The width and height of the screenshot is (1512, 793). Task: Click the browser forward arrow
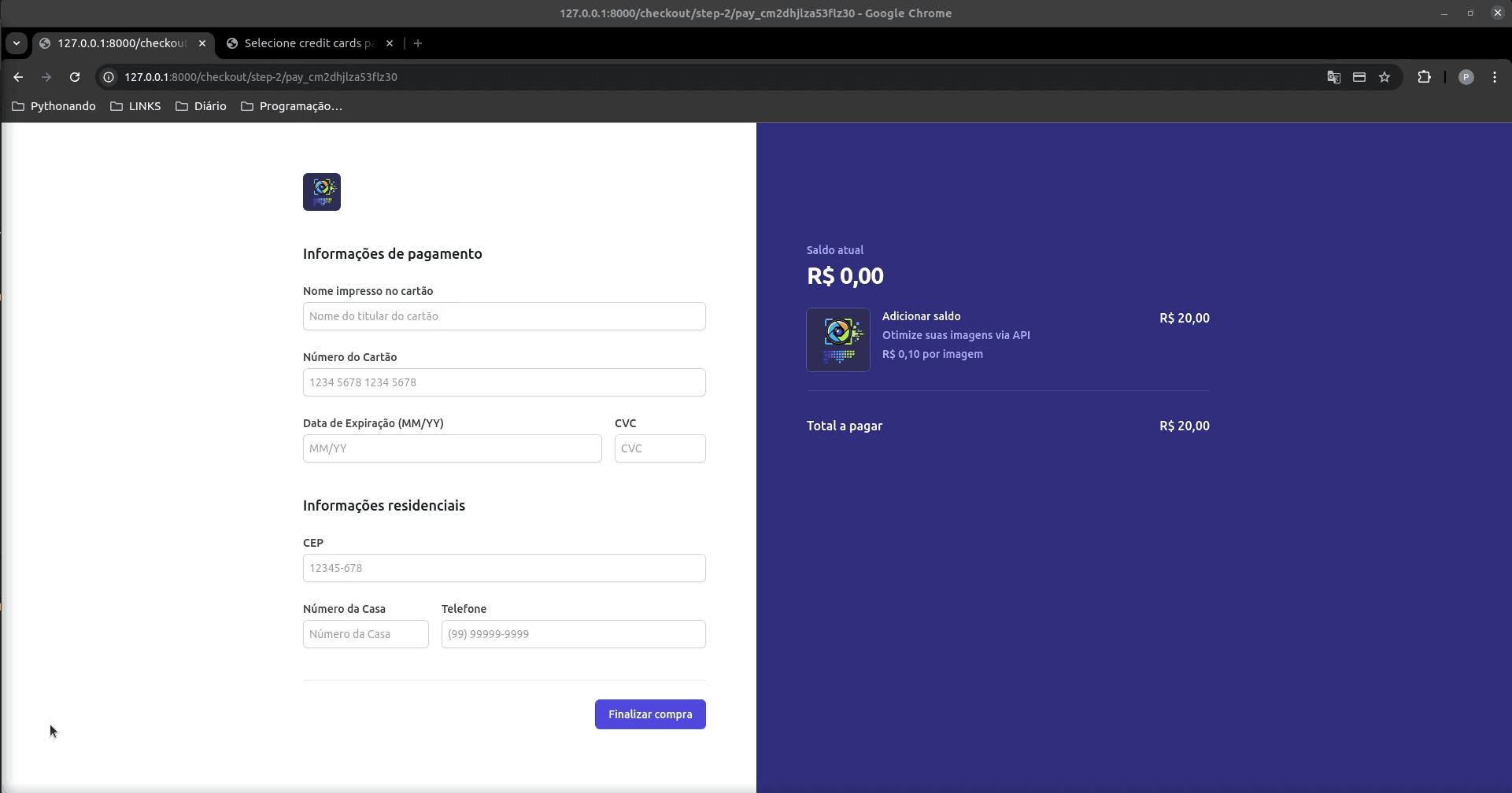46,77
